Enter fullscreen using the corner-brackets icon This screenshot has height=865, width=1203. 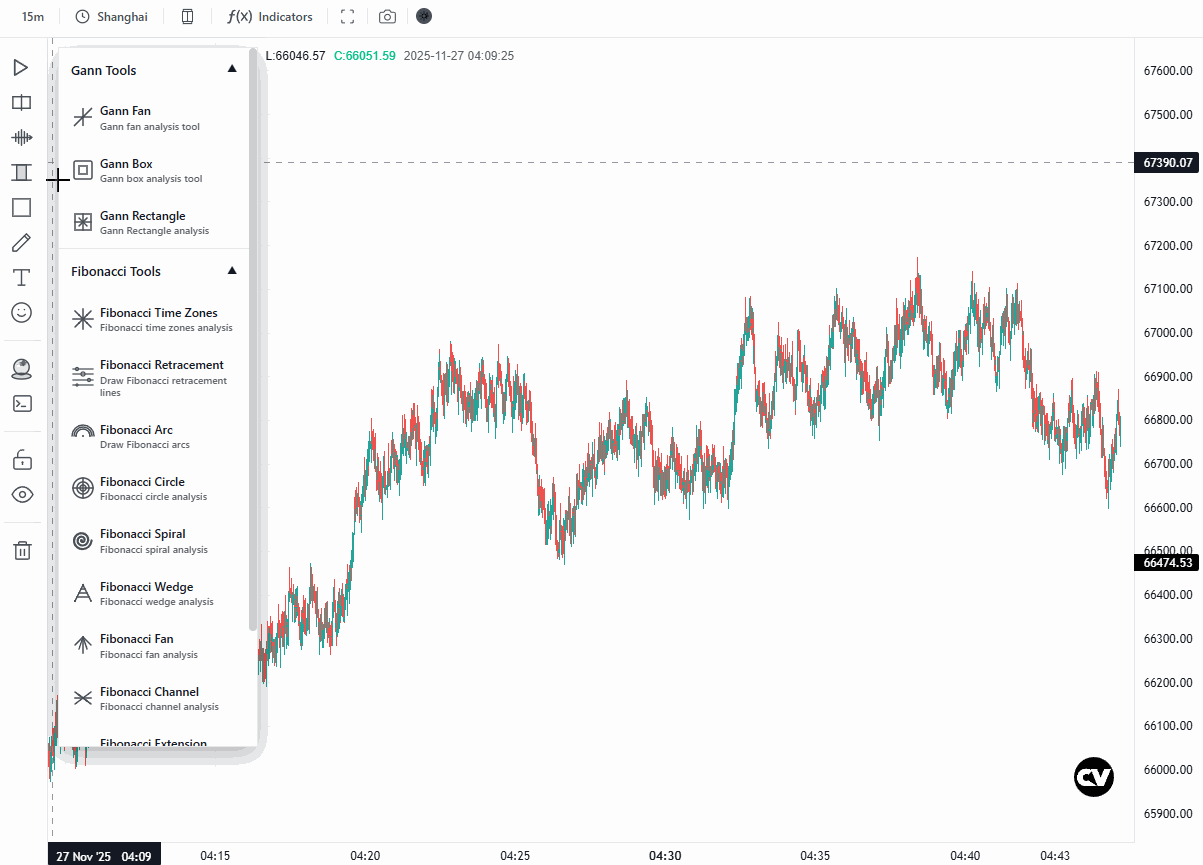[x=348, y=17]
